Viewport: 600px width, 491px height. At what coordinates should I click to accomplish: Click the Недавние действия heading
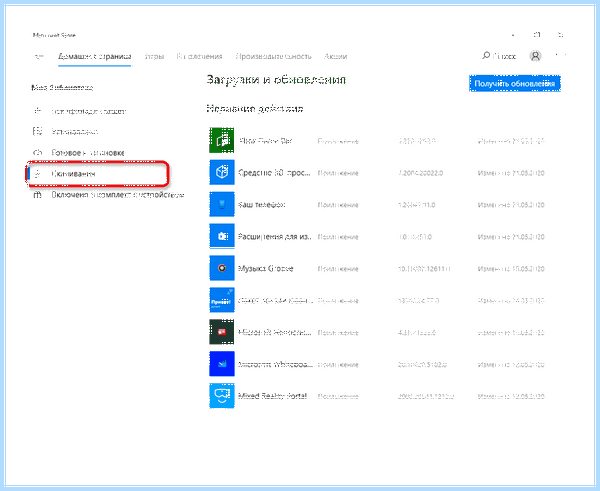tap(255, 109)
